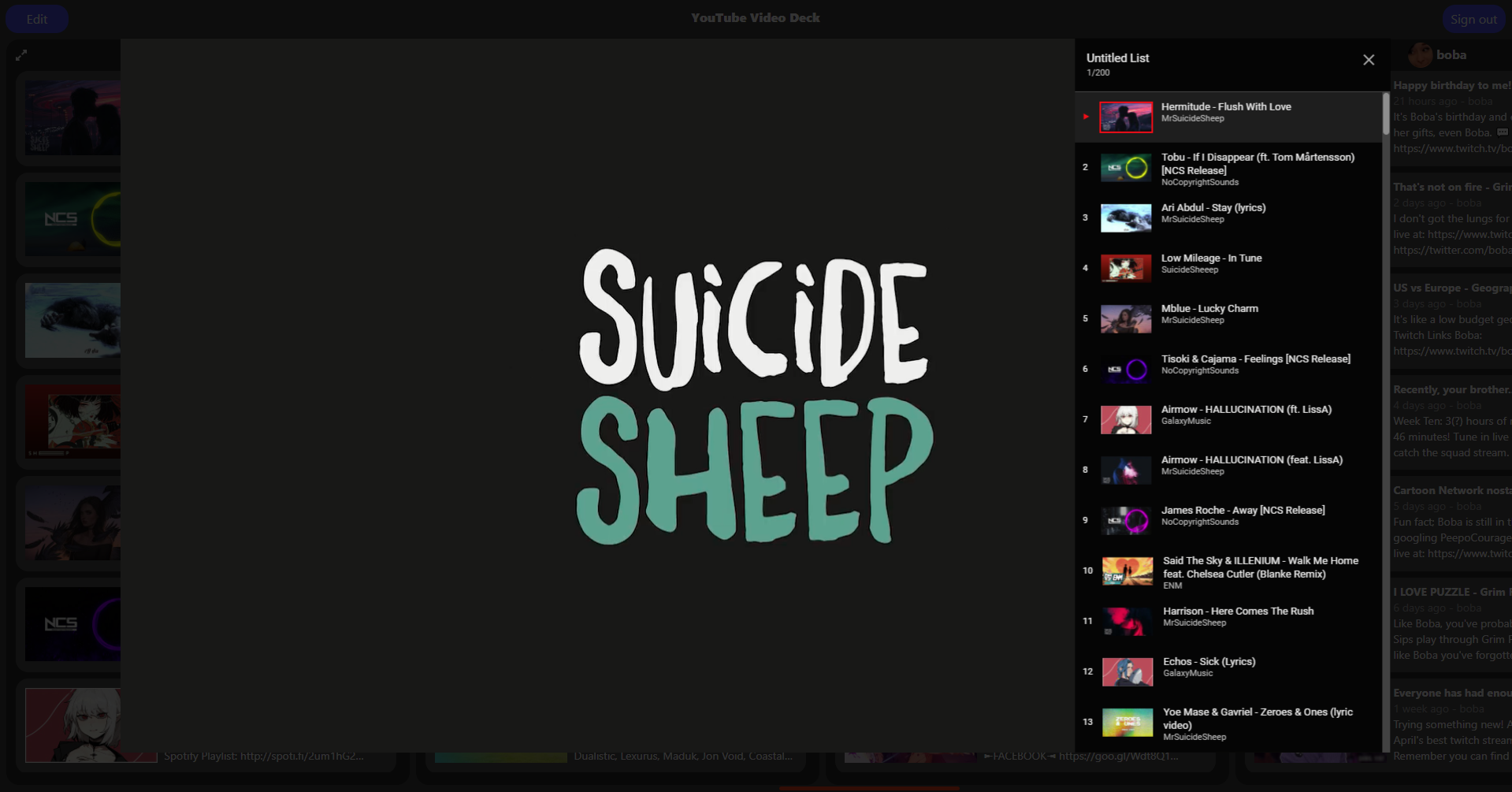The image size is (1512, 792).
Task: Play Airmow - HALLUCINATION (feat. LissA) by MrSuicideSheep
Action: (x=1228, y=470)
